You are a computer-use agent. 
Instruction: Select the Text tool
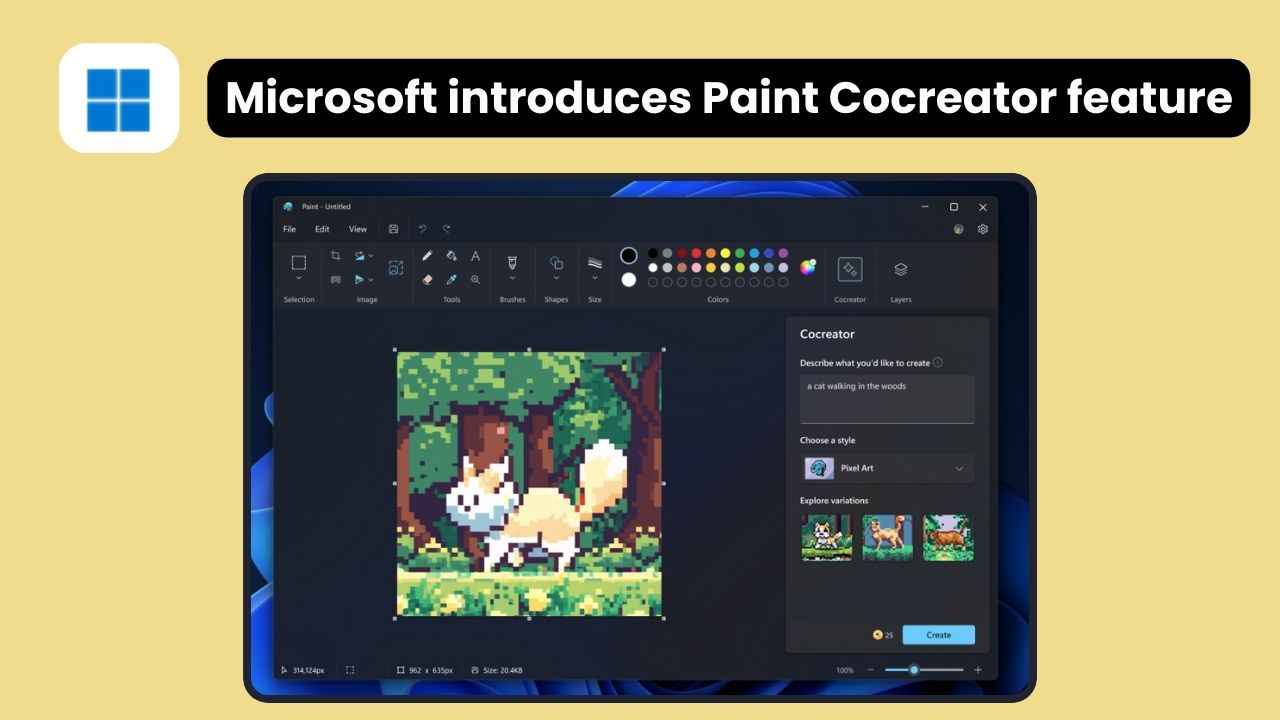(x=475, y=255)
